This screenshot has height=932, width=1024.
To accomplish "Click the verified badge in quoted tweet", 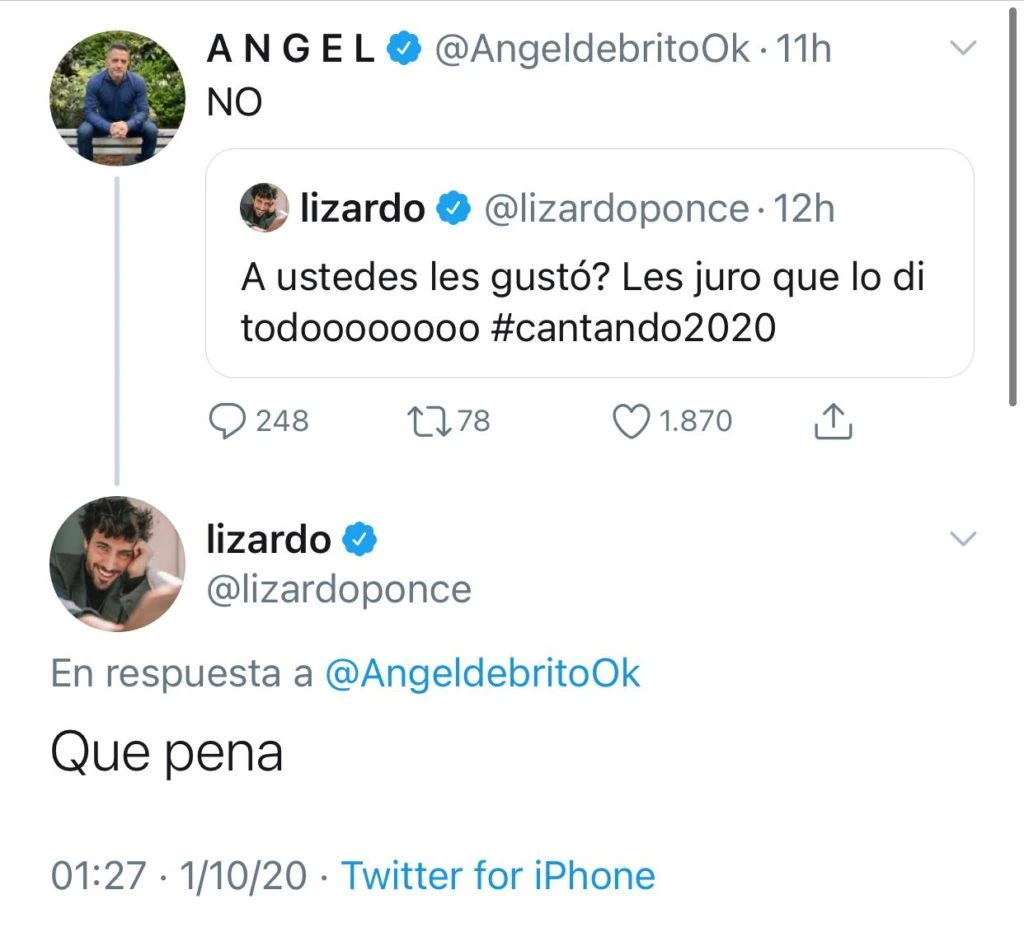I will tap(452, 209).
